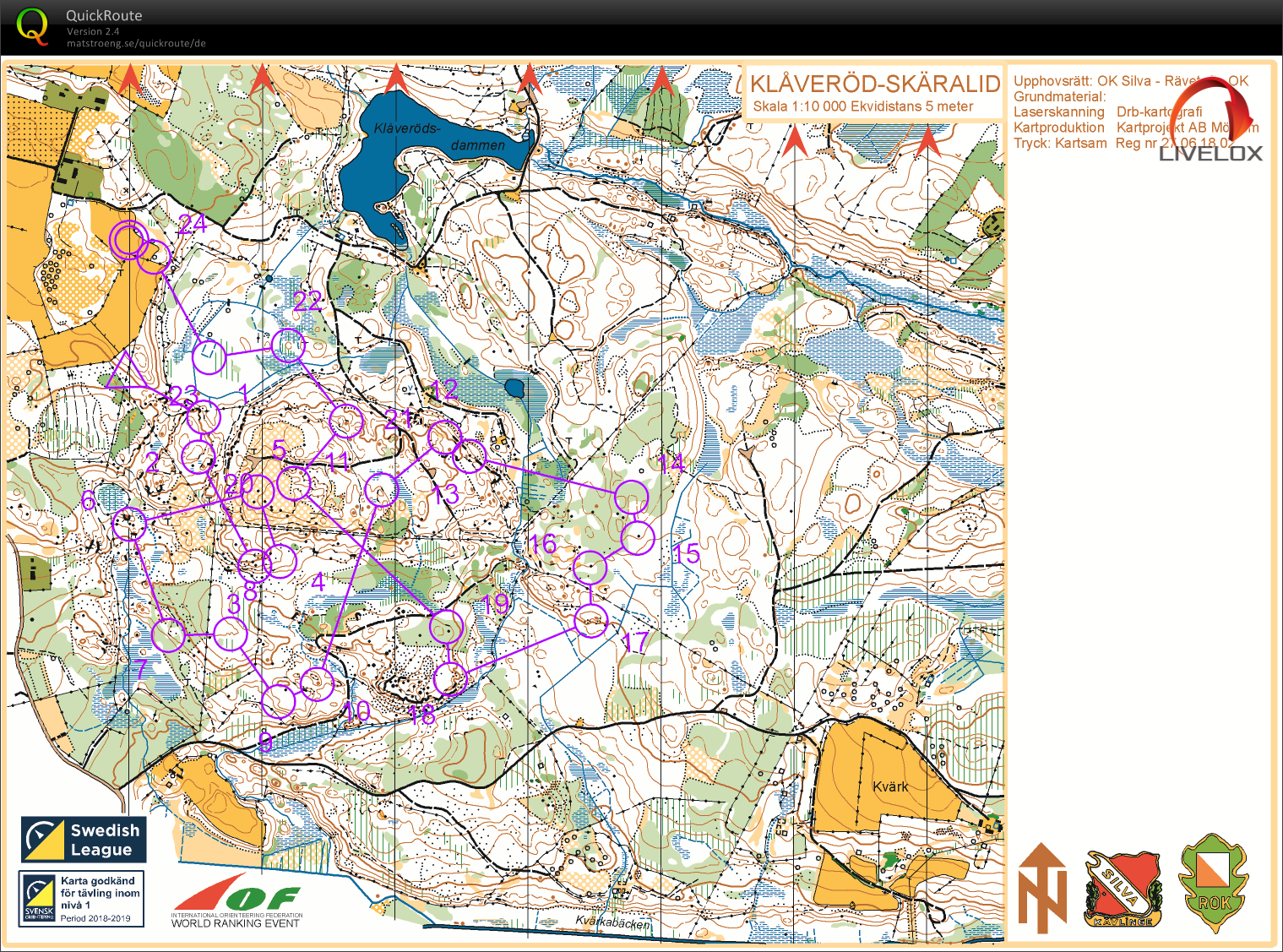
Task: Click the IOF World Ranking Event logo
Action: [x=237, y=900]
